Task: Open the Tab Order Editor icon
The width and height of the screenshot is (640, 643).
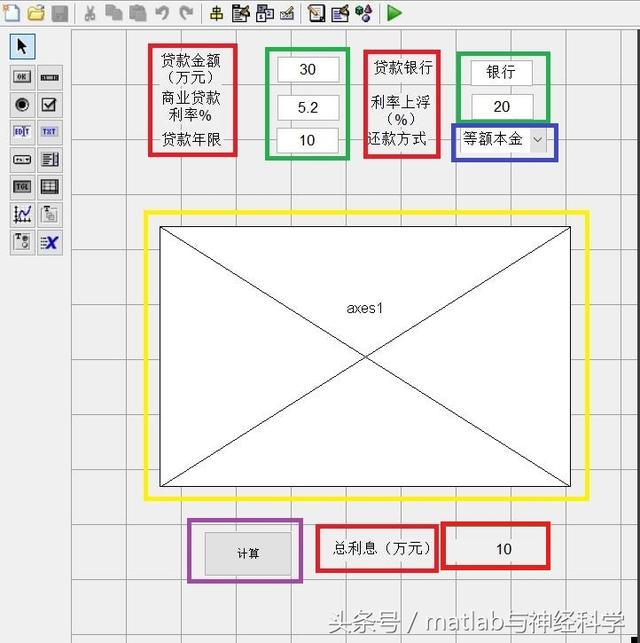Action: 265,13
